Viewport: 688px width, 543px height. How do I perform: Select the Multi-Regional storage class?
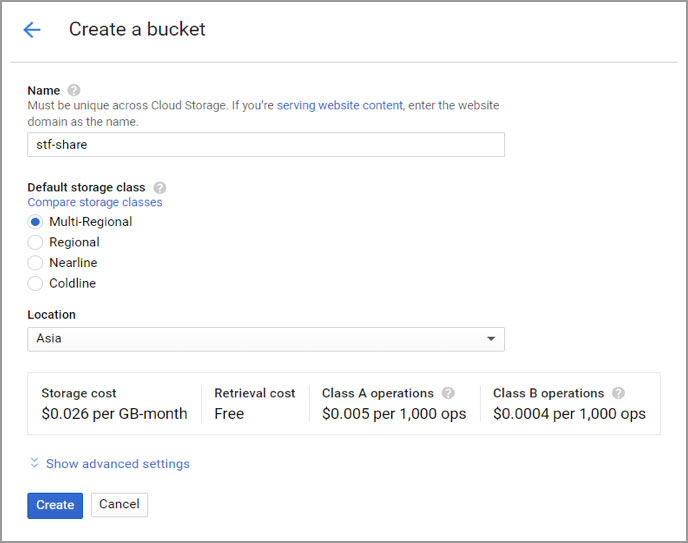35,222
